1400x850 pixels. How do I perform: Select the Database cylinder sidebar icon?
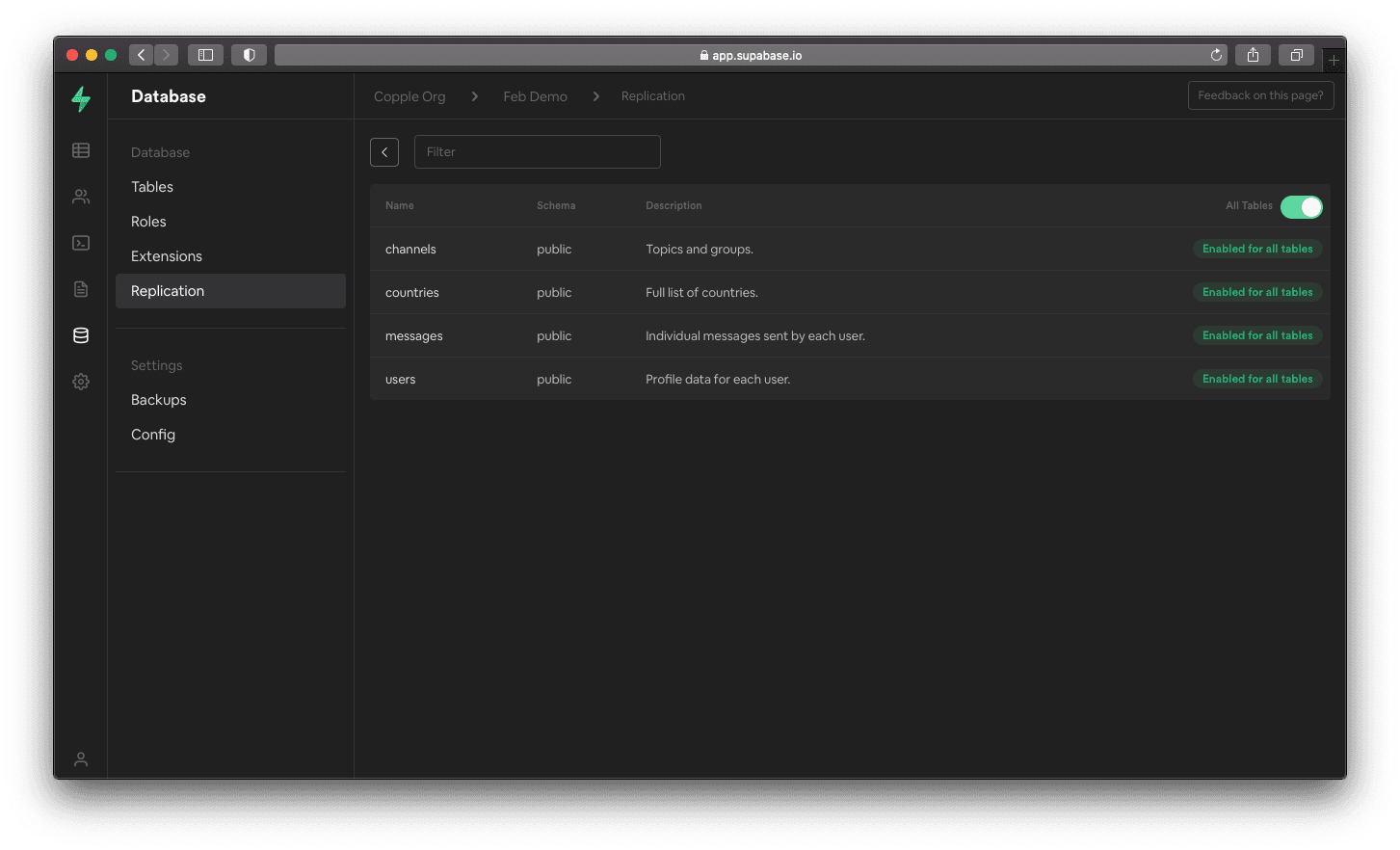point(81,335)
